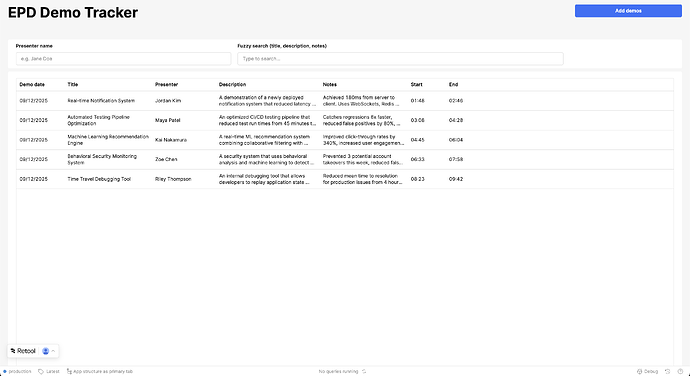
Task: Click the Add demos button
Action: [628, 11]
